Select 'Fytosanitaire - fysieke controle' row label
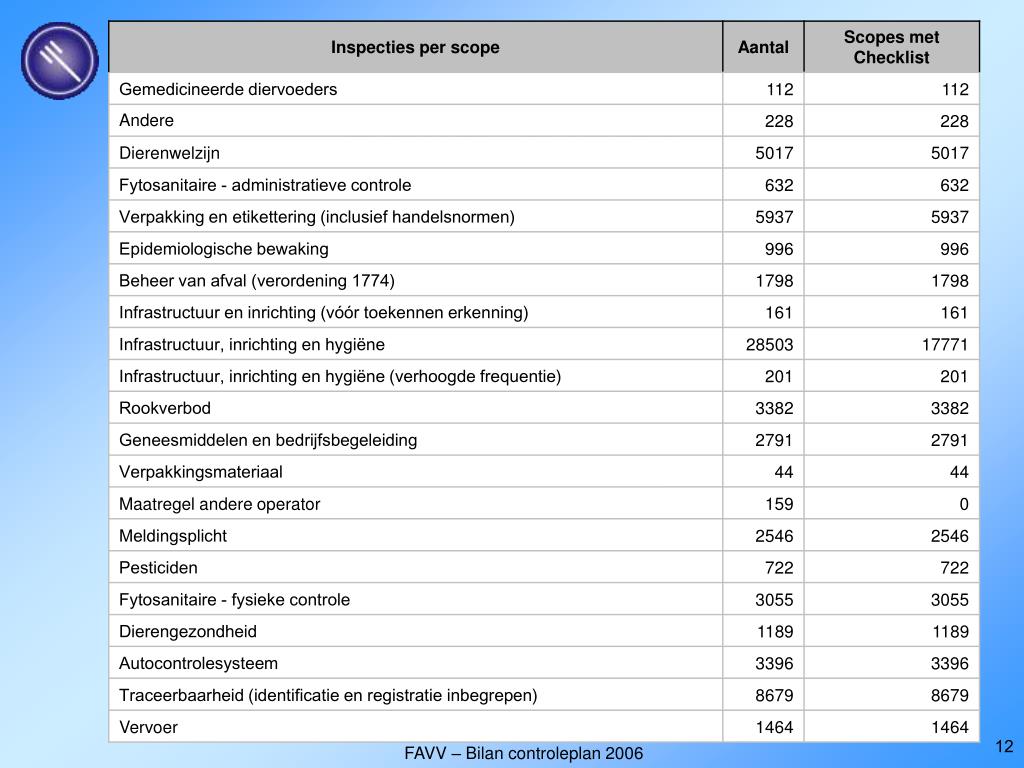This screenshot has height=768, width=1024. (x=234, y=600)
